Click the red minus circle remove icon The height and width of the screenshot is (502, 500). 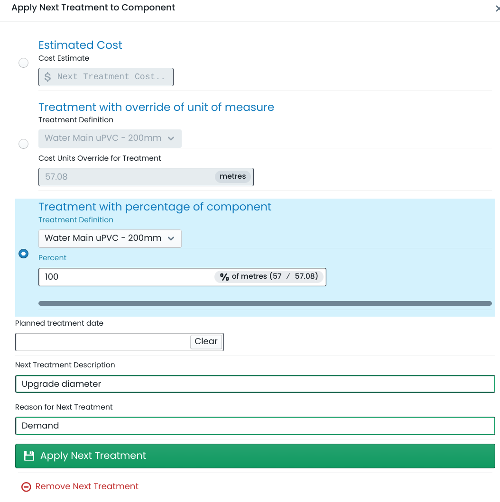pyautogui.click(x=26, y=487)
